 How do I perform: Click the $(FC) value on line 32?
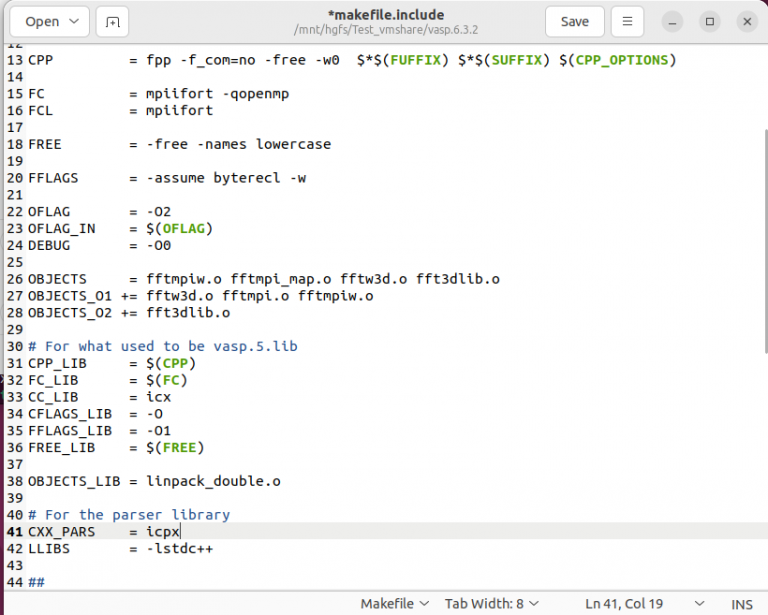pos(167,380)
